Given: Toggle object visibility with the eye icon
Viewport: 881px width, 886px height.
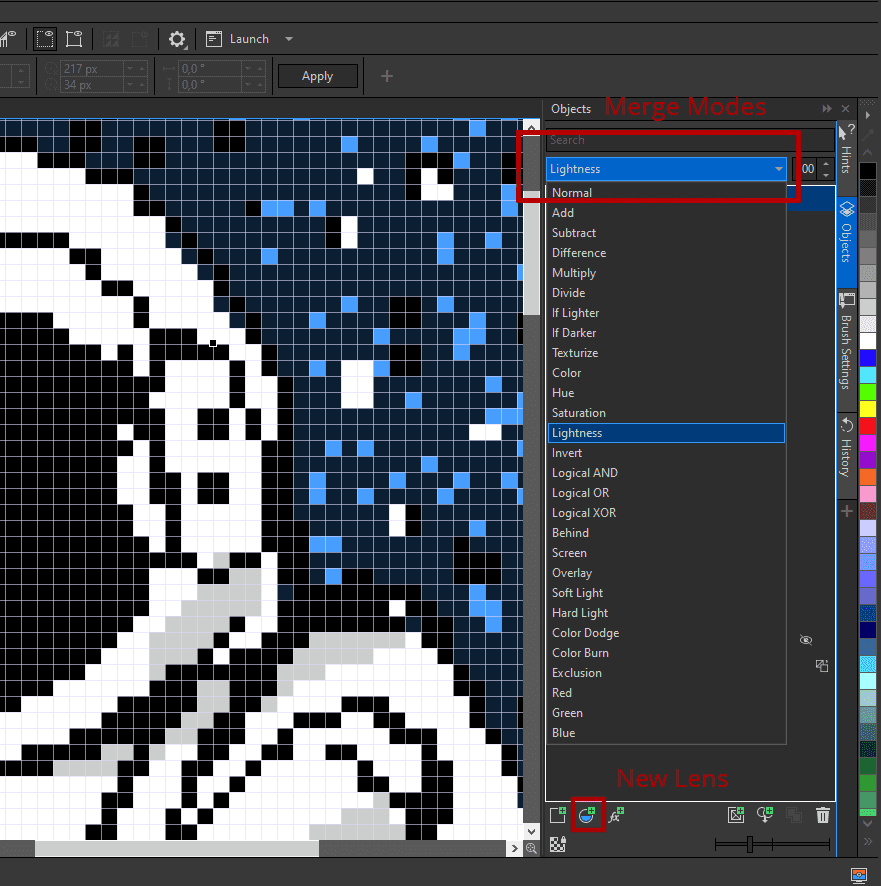Looking at the screenshot, I should [x=806, y=640].
